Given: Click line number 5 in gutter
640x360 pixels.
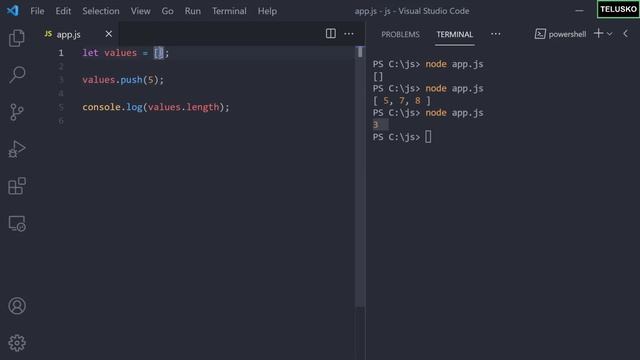Looking at the screenshot, I should coord(61,107).
